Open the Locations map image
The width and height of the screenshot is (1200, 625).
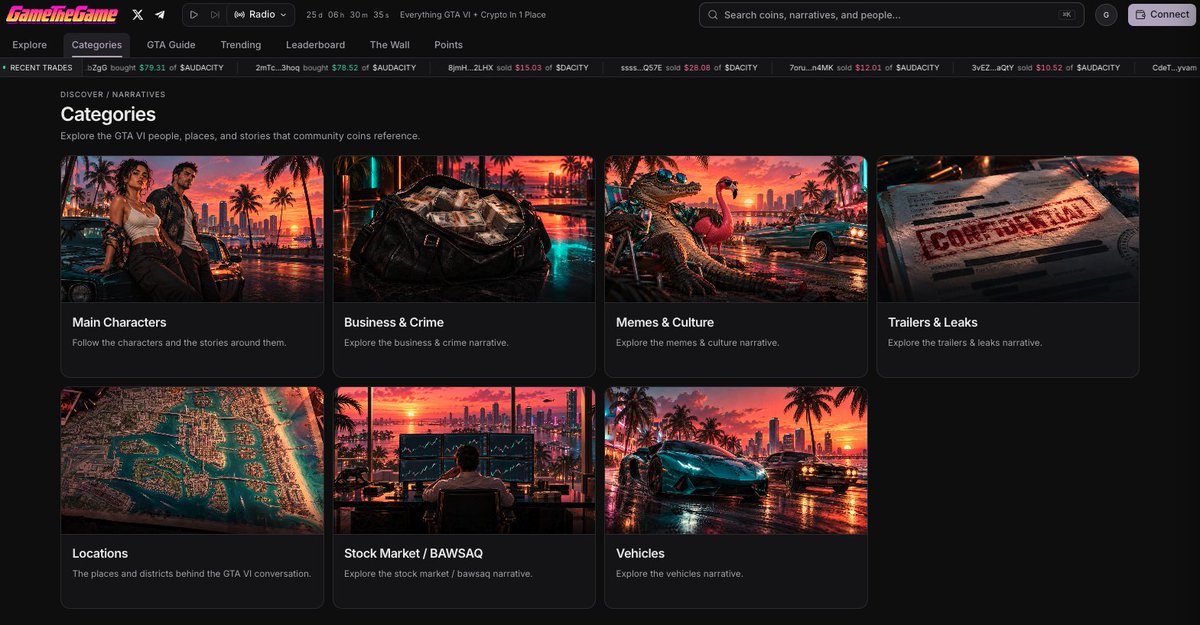tap(192, 460)
